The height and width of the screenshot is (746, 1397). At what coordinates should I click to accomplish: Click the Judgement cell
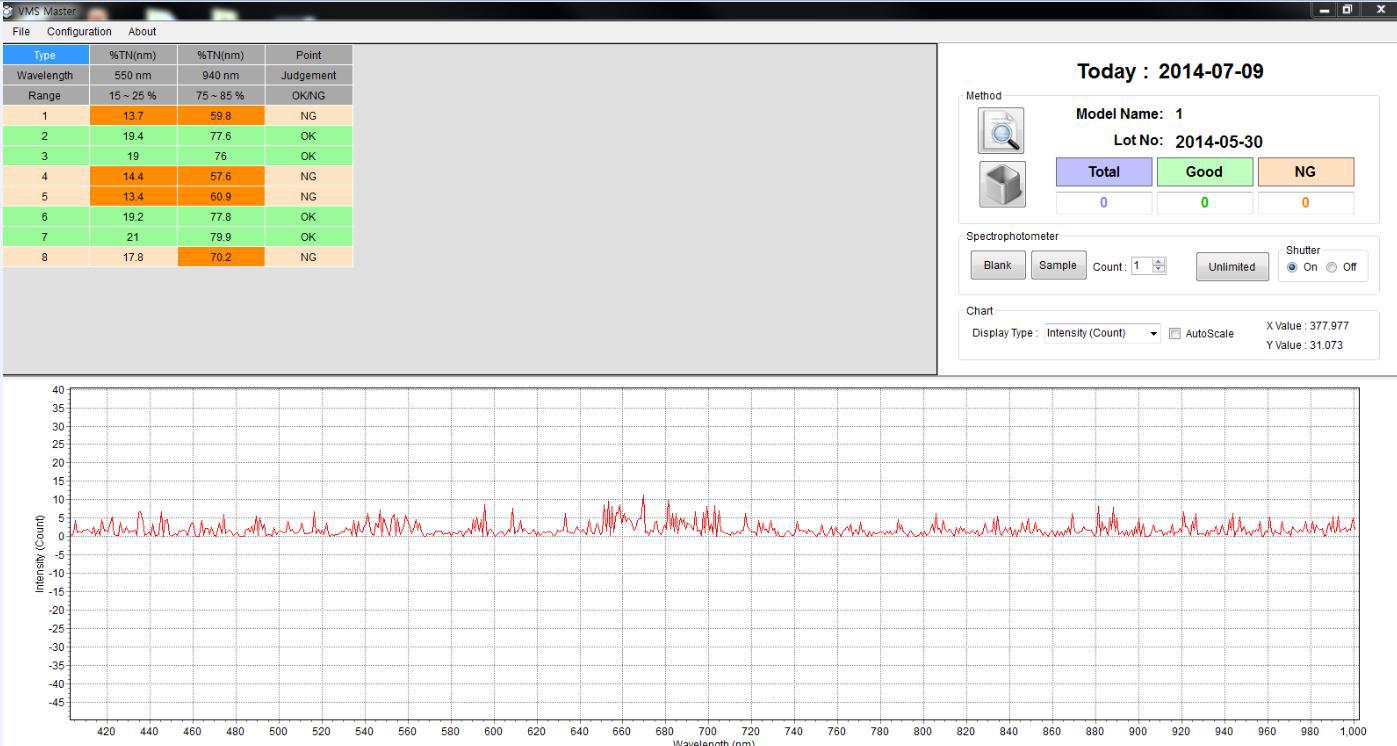pos(309,75)
